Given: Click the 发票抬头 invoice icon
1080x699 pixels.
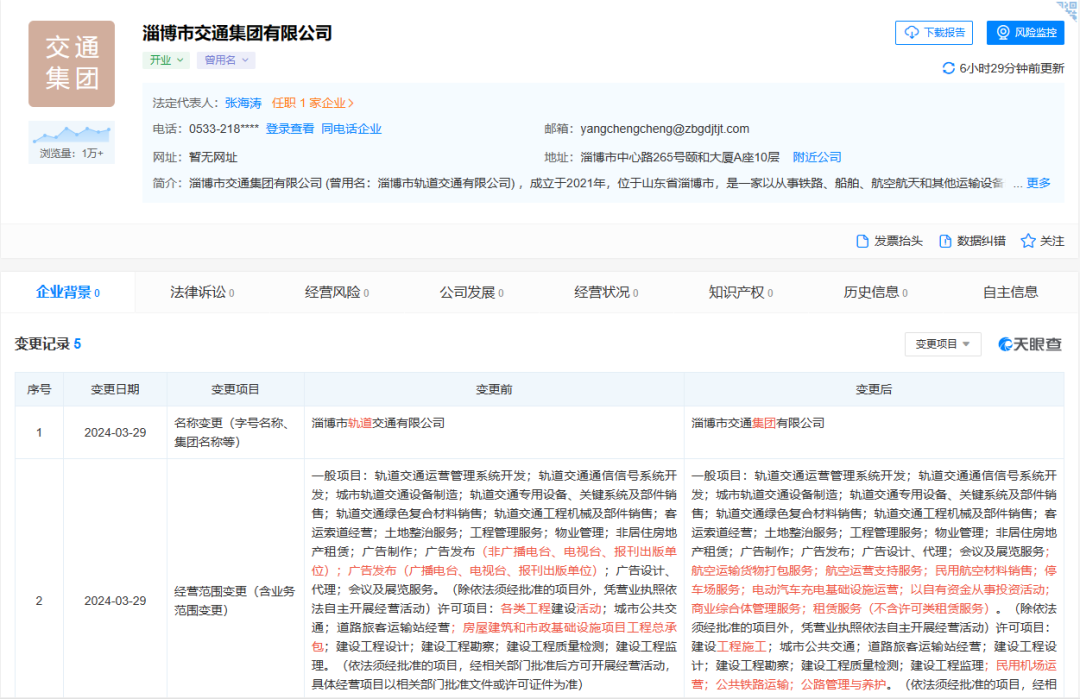Looking at the screenshot, I should [x=862, y=240].
